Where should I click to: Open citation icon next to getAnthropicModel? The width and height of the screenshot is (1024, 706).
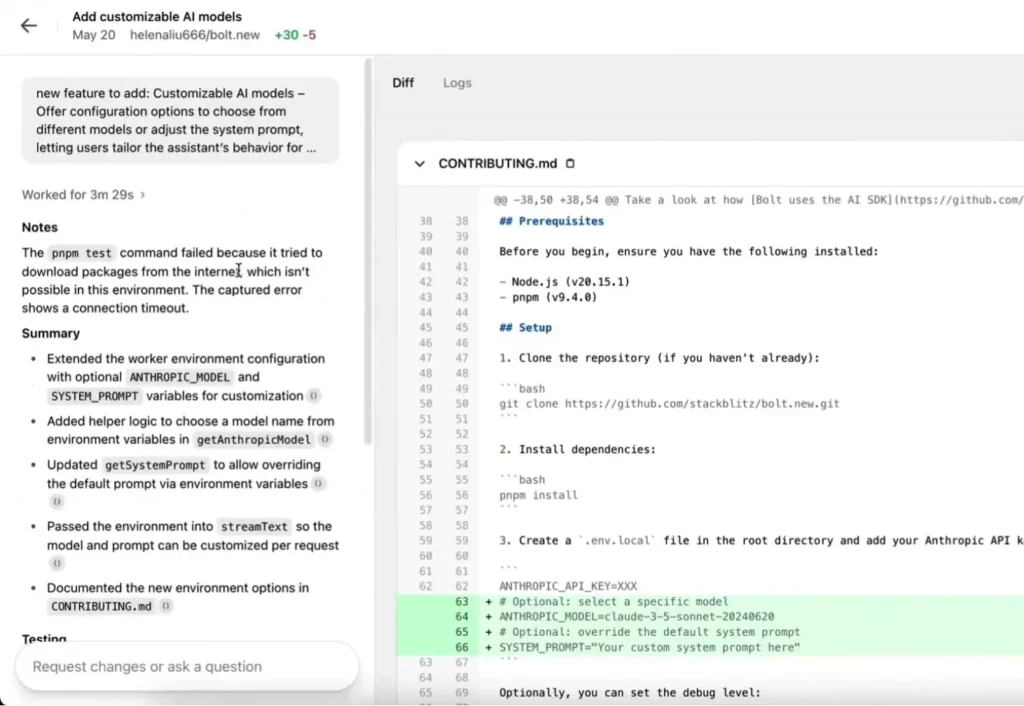326,440
